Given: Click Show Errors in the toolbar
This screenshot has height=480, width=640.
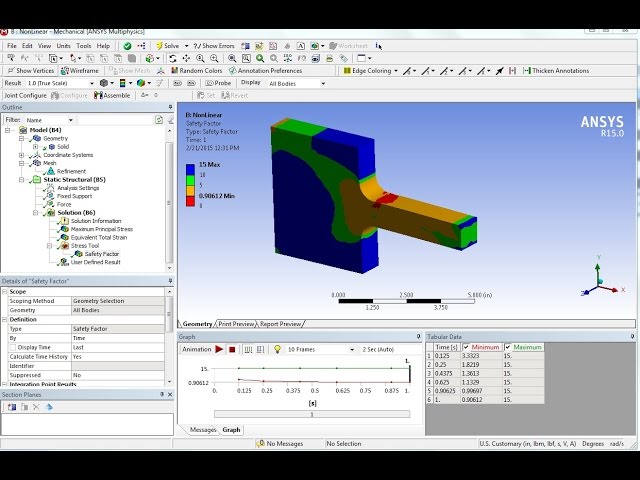Looking at the screenshot, I should (214, 46).
